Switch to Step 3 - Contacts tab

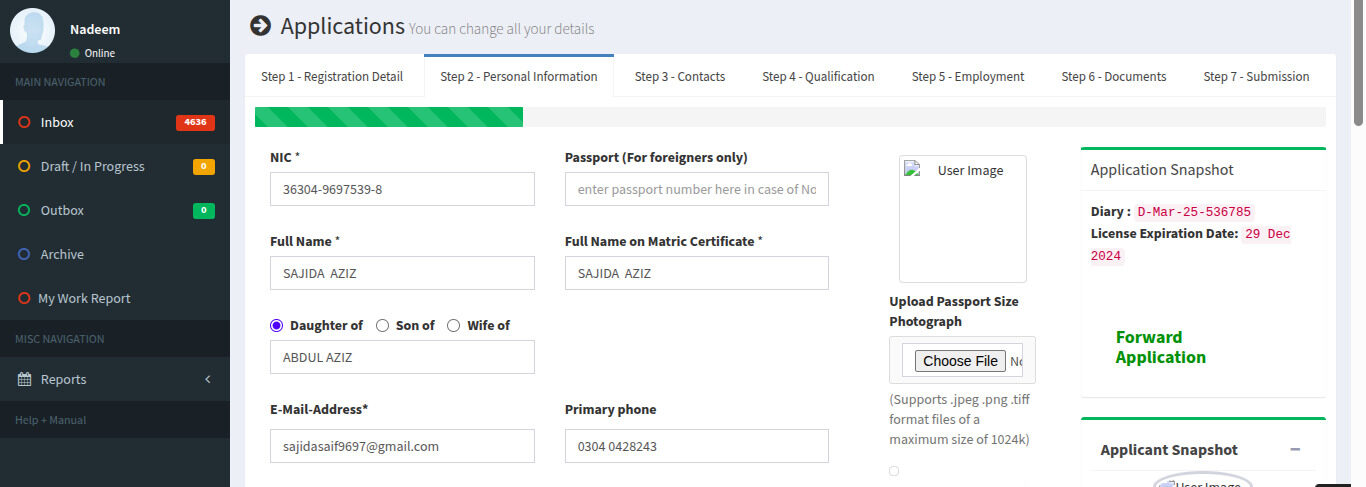[680, 76]
